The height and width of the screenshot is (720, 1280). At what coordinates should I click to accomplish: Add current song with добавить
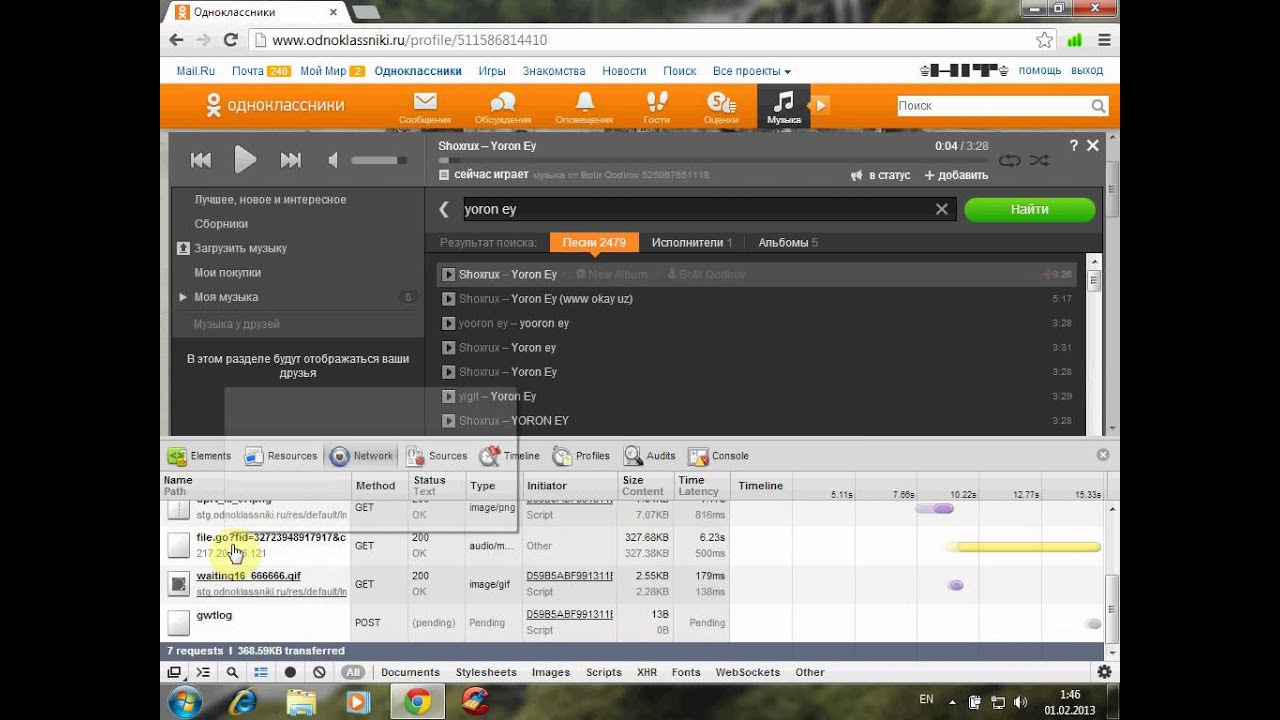tap(956, 175)
